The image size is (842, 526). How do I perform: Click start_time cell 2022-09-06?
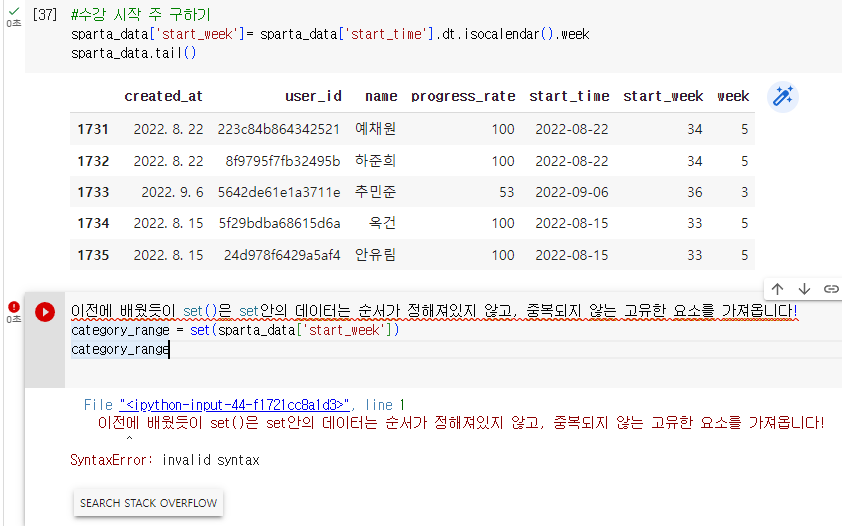coord(571,192)
